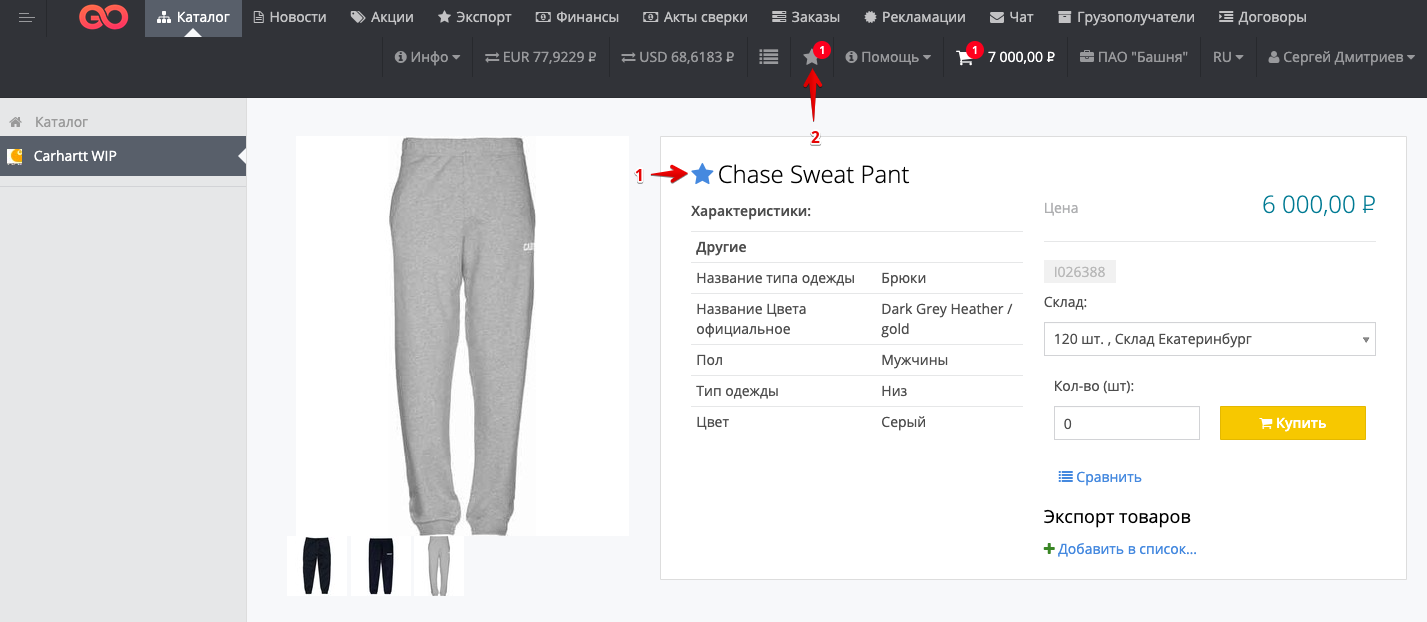Open favorites star icon in header
Viewport: 1427px width, 622px height.
[811, 58]
